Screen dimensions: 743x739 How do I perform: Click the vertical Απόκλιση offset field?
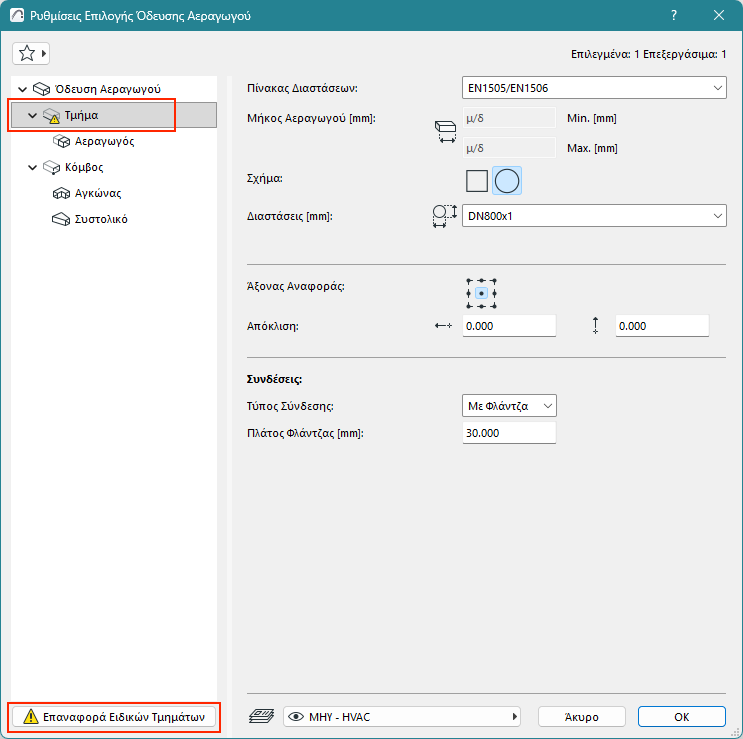click(x=662, y=326)
